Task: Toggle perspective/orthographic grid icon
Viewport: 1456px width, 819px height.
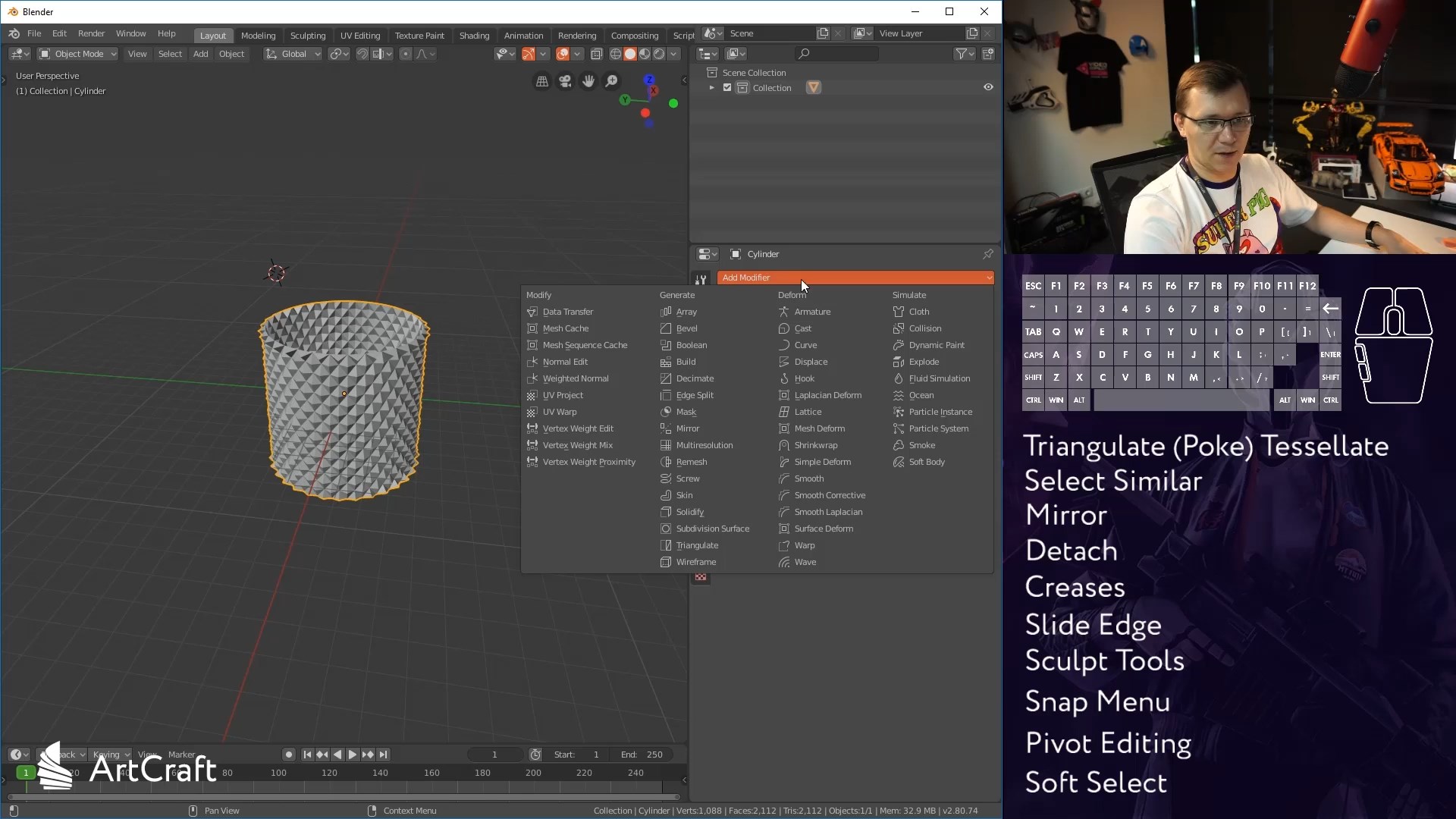Action: tap(542, 81)
